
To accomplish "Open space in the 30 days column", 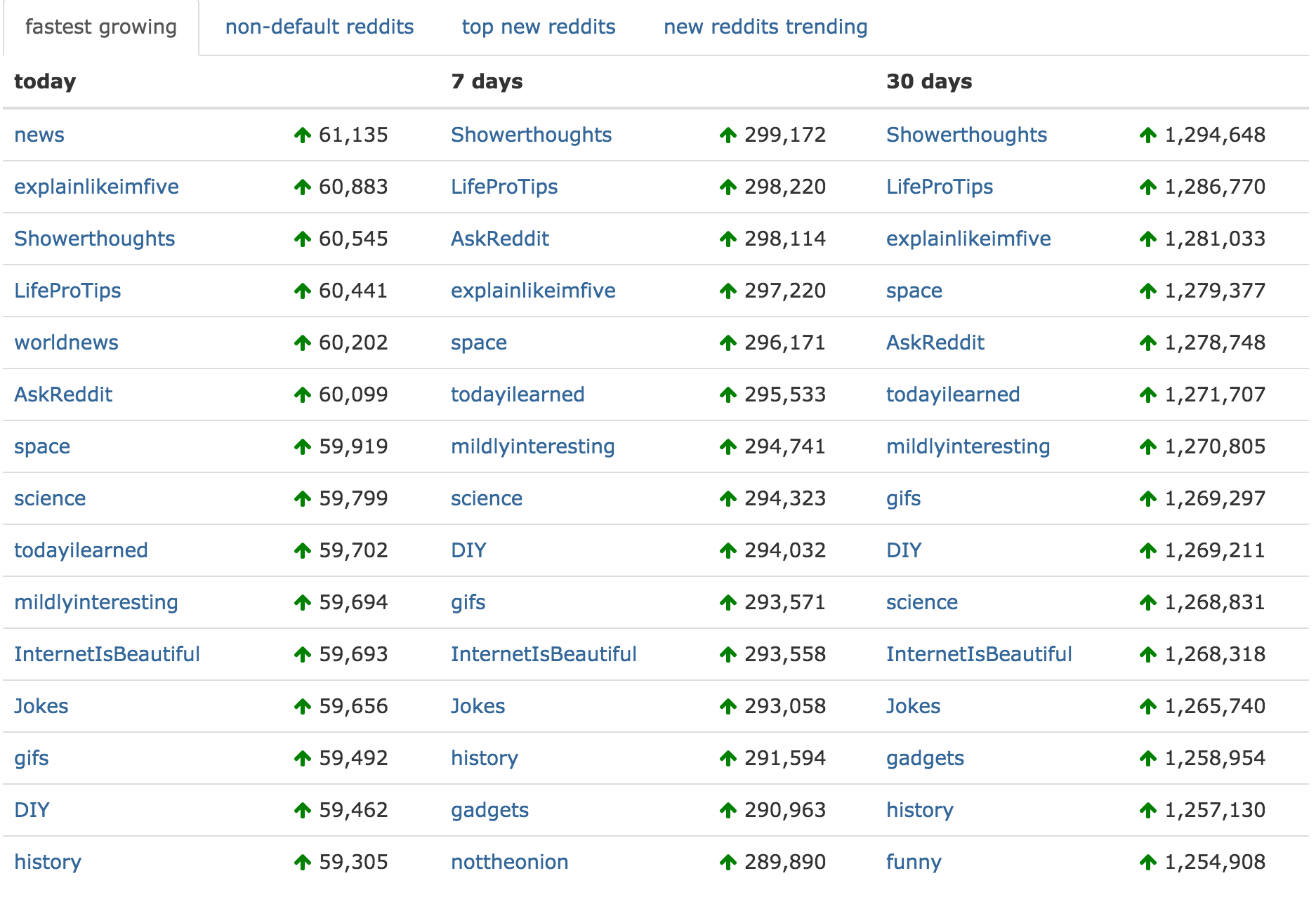I will (914, 291).
